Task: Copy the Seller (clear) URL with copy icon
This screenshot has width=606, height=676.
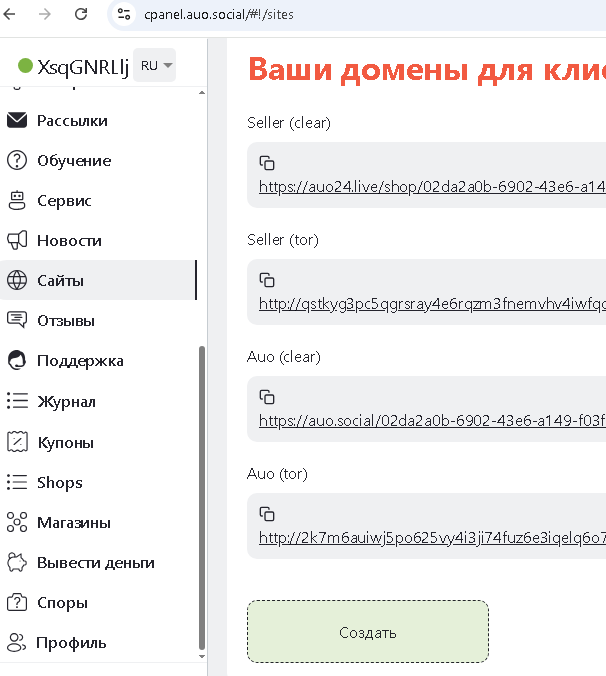Action: pos(267,163)
